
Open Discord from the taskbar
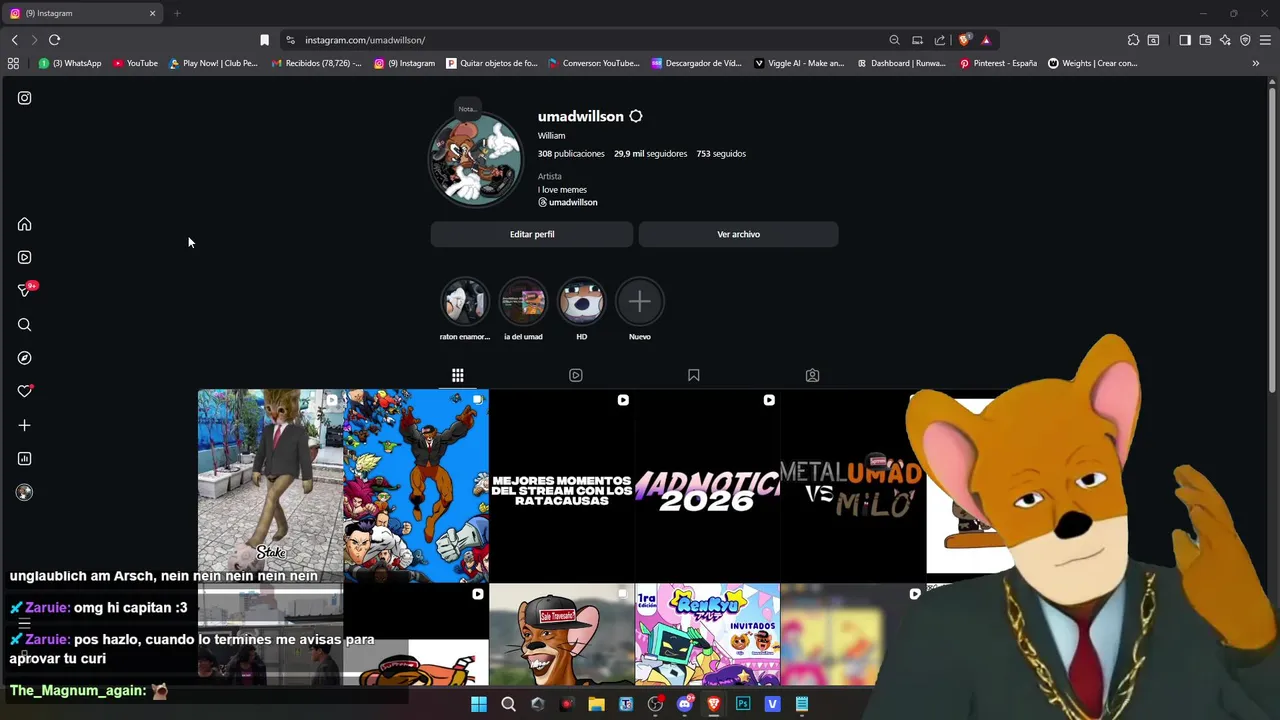[685, 704]
